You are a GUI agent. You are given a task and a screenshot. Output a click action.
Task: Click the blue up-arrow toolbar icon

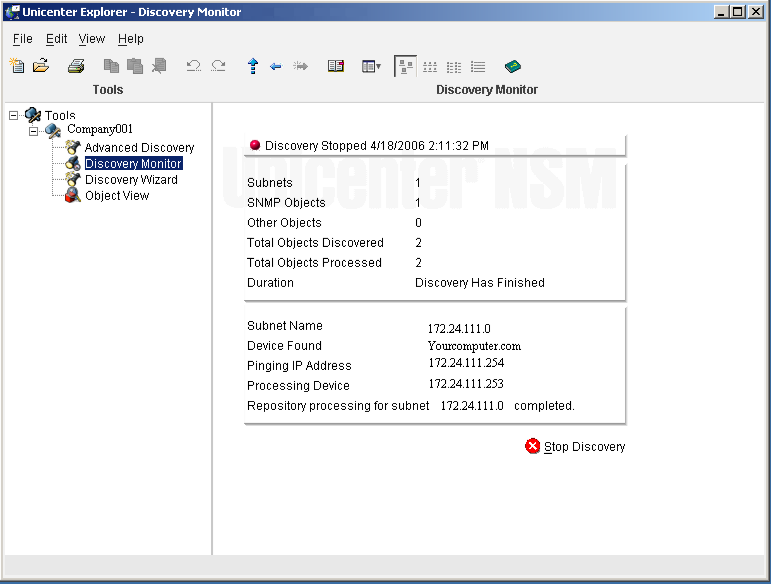tap(252, 66)
